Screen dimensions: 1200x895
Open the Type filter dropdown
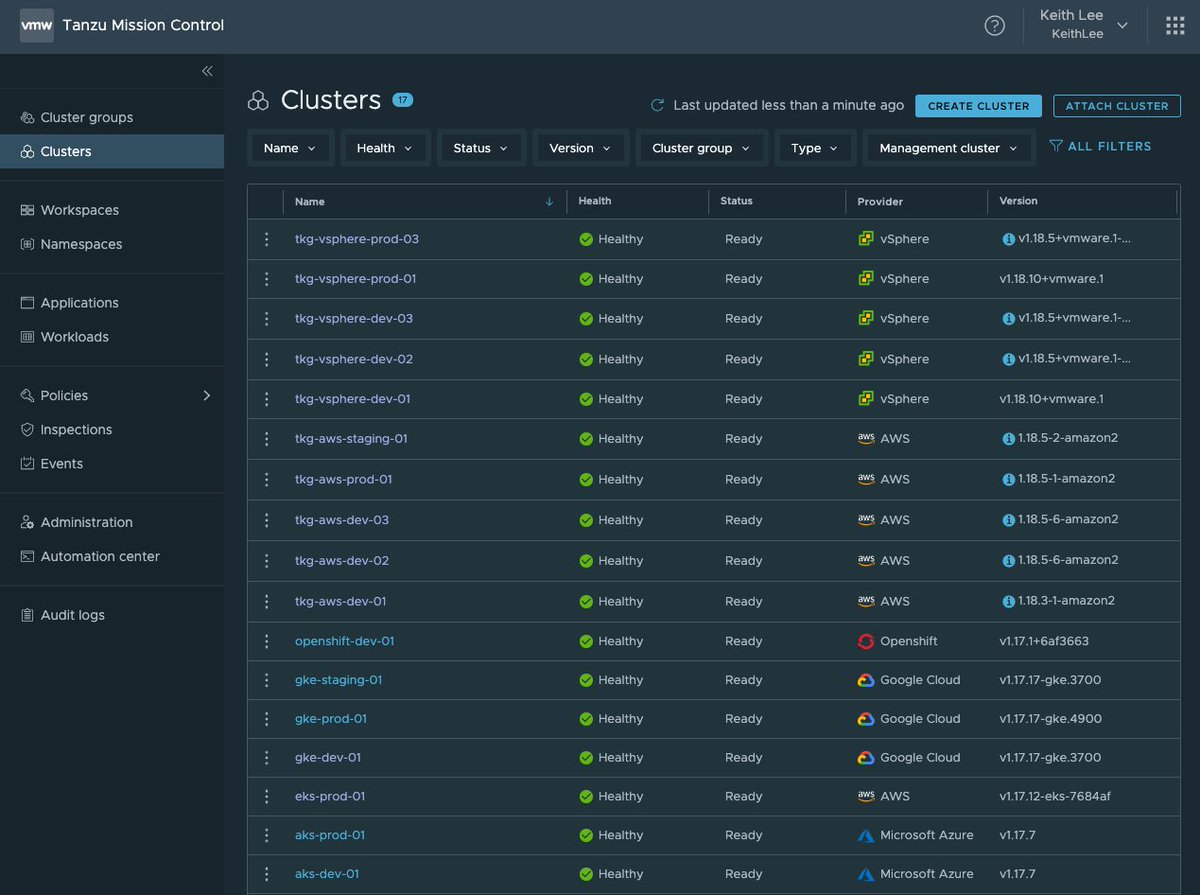click(815, 148)
